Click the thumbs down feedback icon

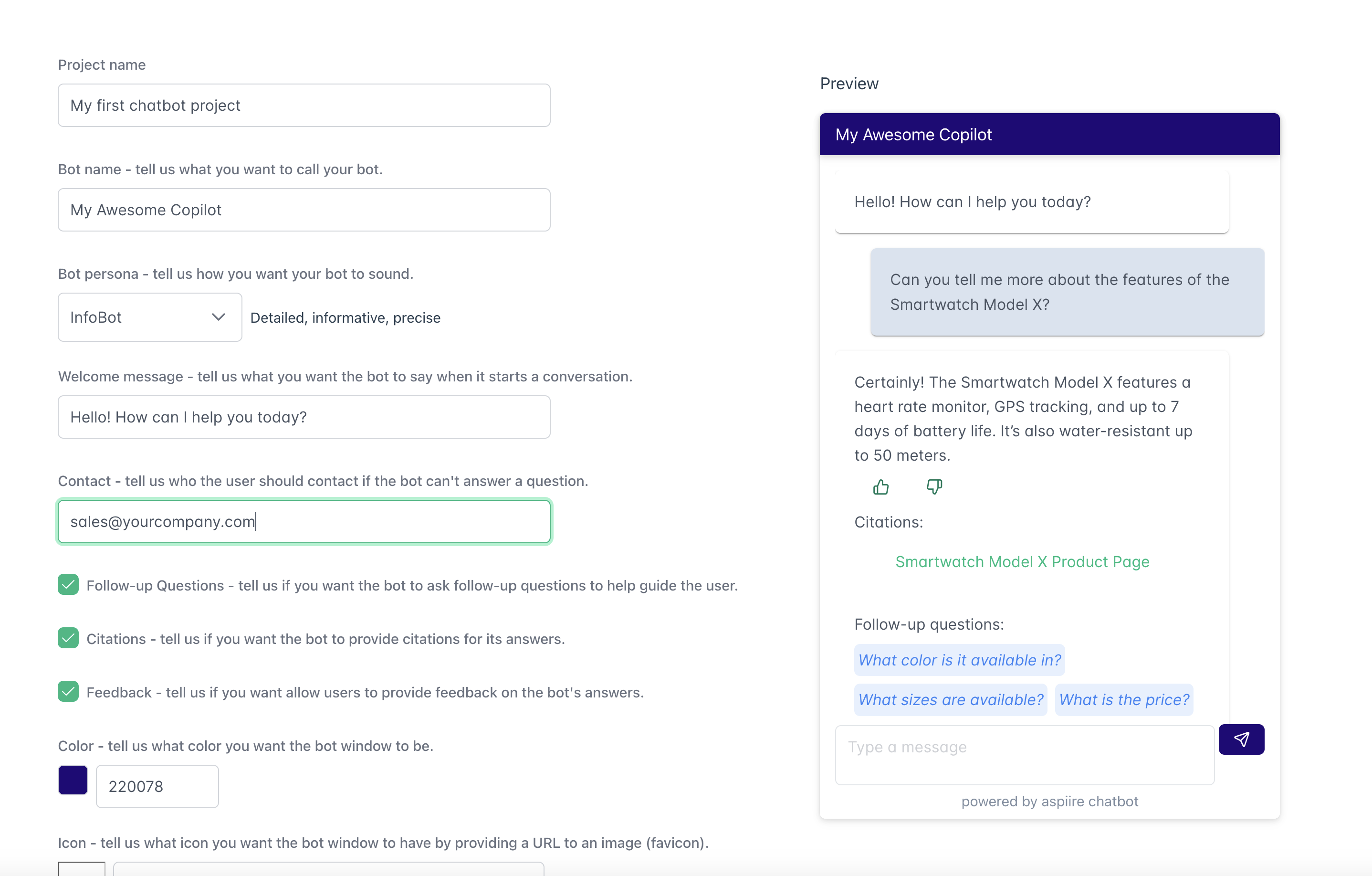tap(934, 487)
